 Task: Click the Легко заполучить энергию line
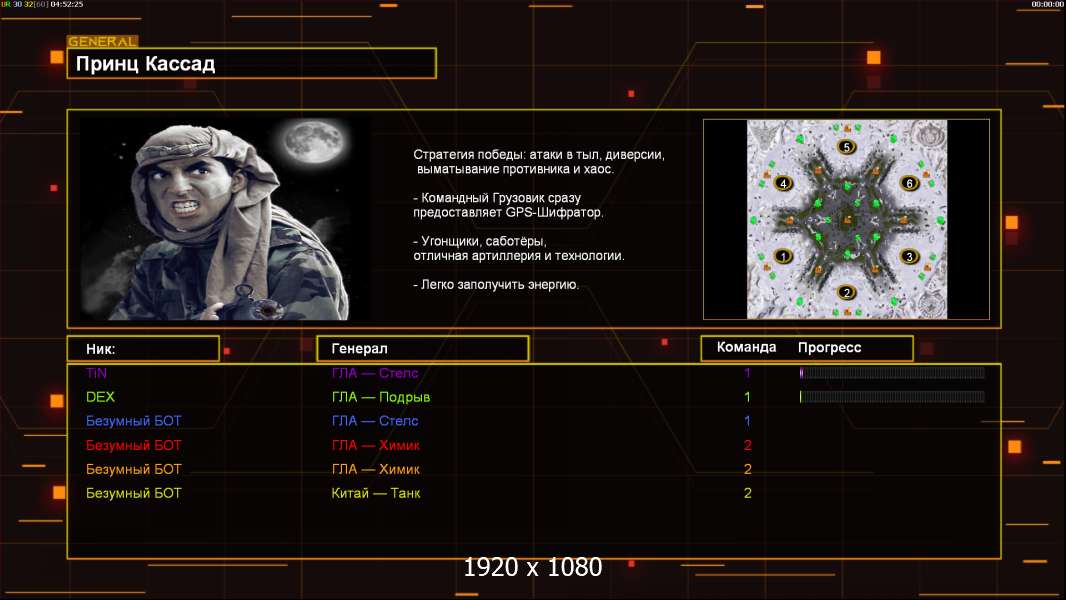pyautogui.click(x=496, y=284)
